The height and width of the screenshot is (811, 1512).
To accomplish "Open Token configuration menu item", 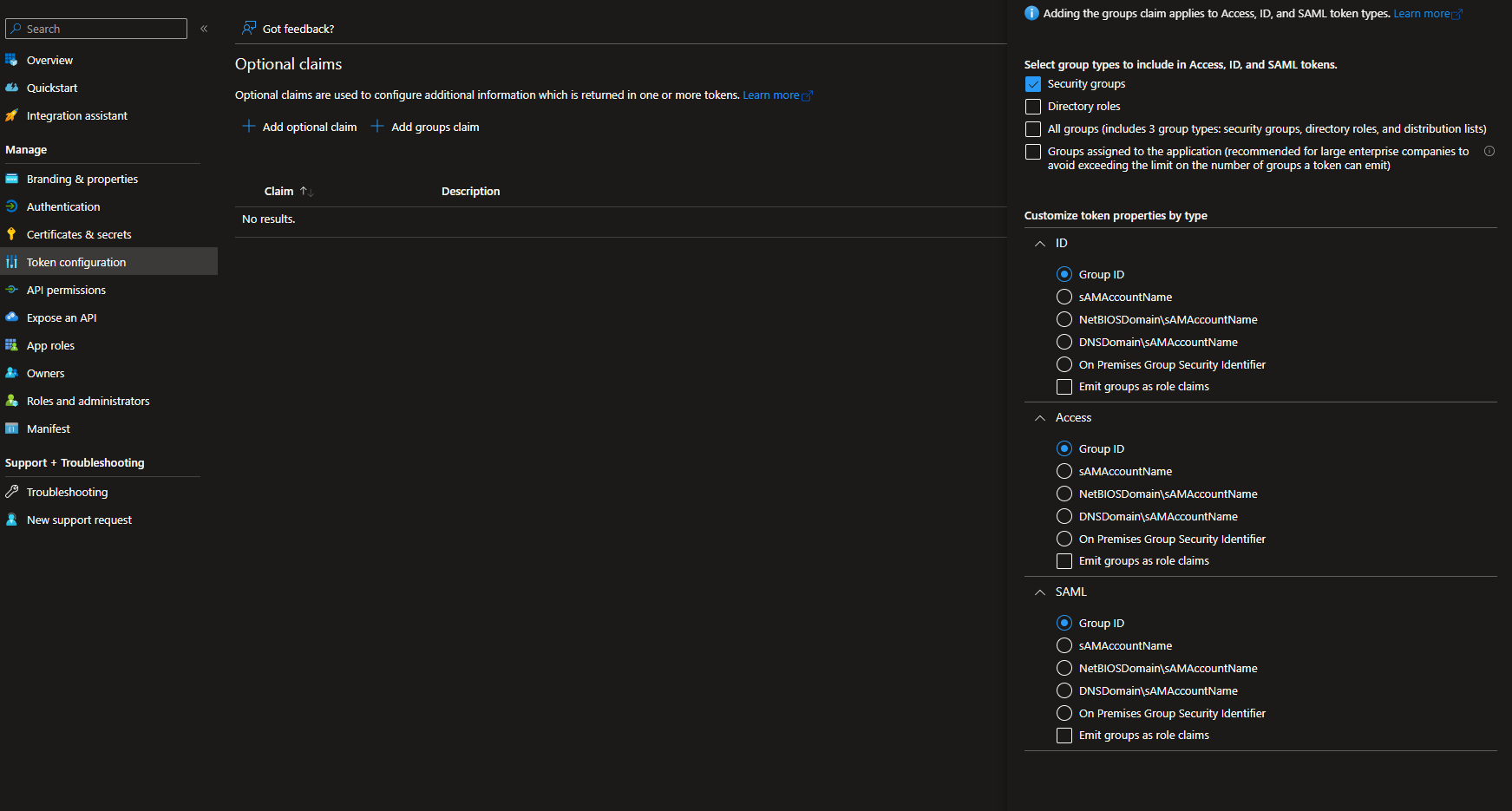I will (x=108, y=262).
